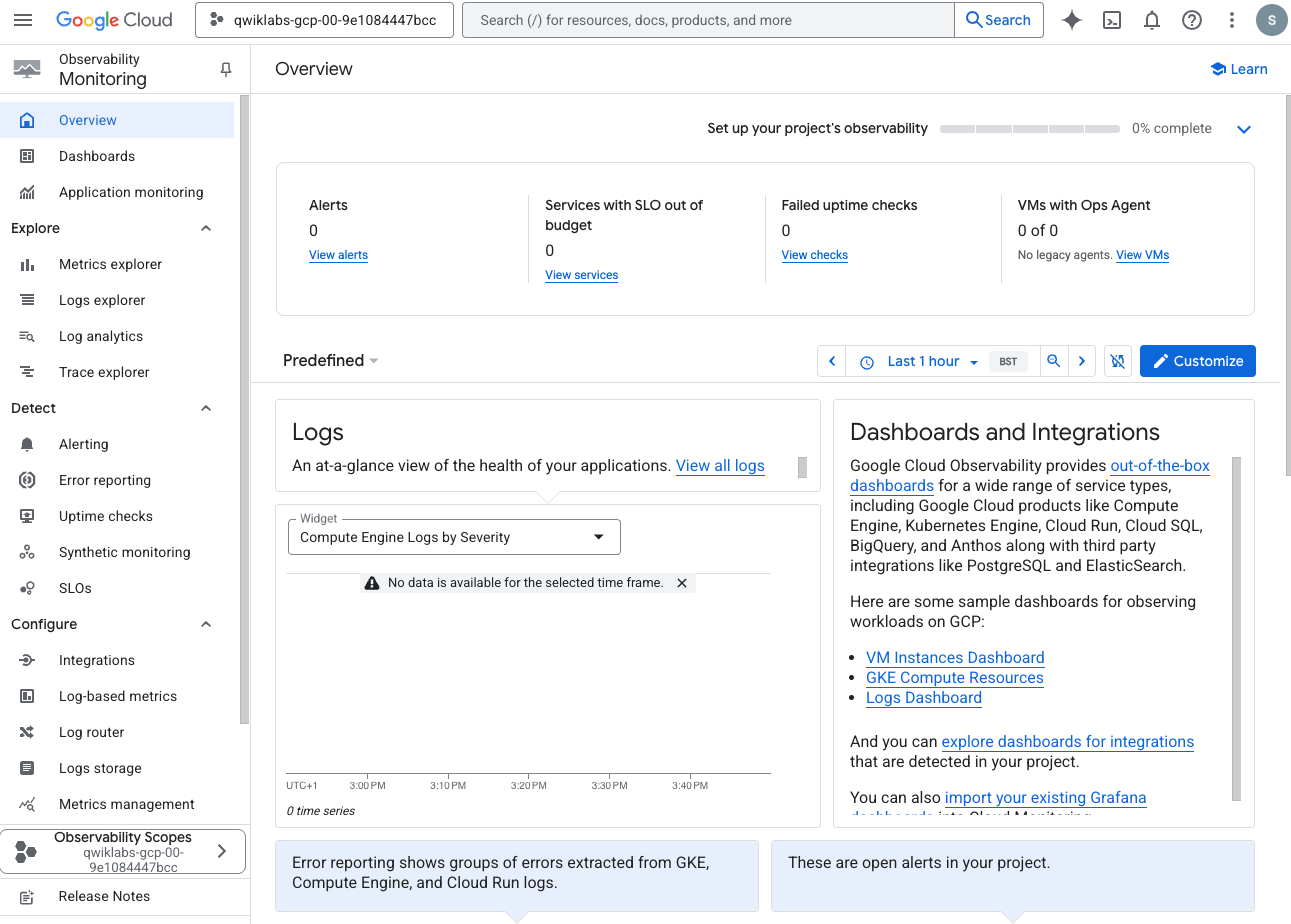Click the Search button

(x=999, y=20)
